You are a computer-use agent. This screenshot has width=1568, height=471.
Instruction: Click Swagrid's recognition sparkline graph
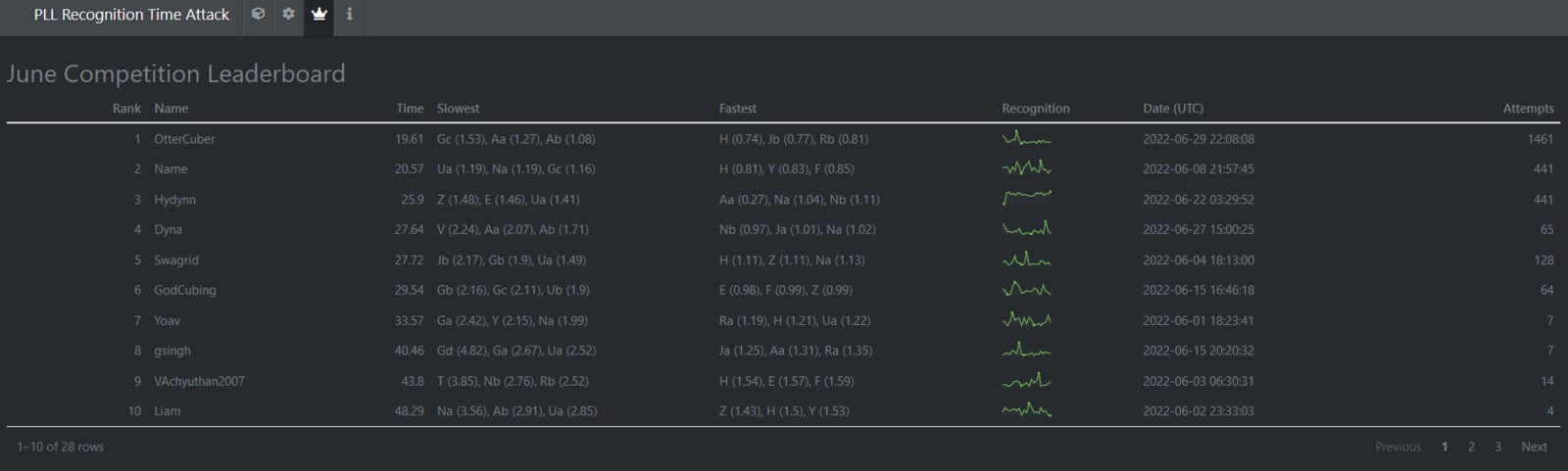point(1026,259)
